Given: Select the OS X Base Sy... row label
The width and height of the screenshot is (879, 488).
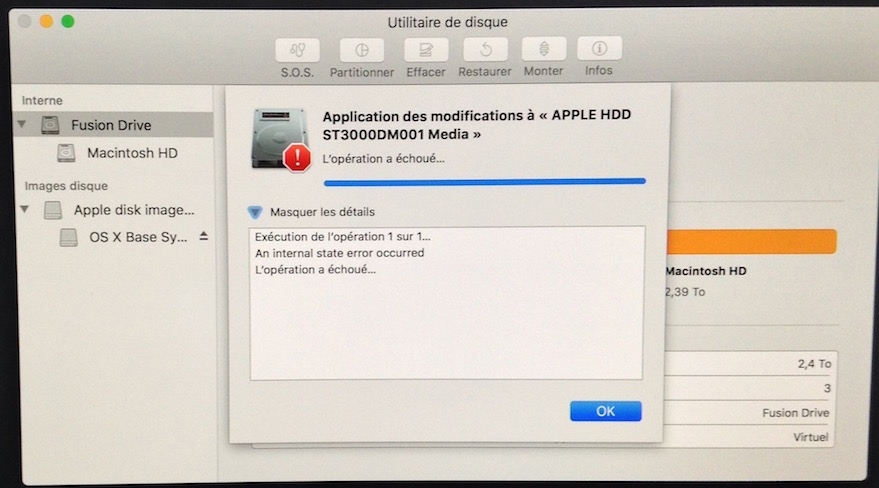Looking at the screenshot, I should [138, 237].
